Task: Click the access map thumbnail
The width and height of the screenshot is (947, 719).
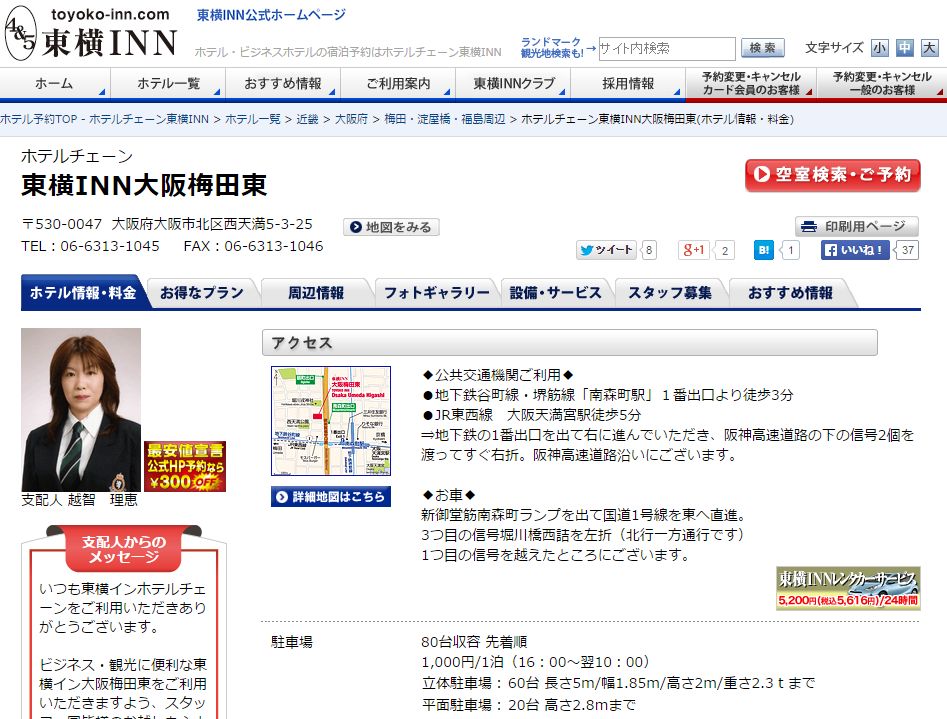Action: 331,421
